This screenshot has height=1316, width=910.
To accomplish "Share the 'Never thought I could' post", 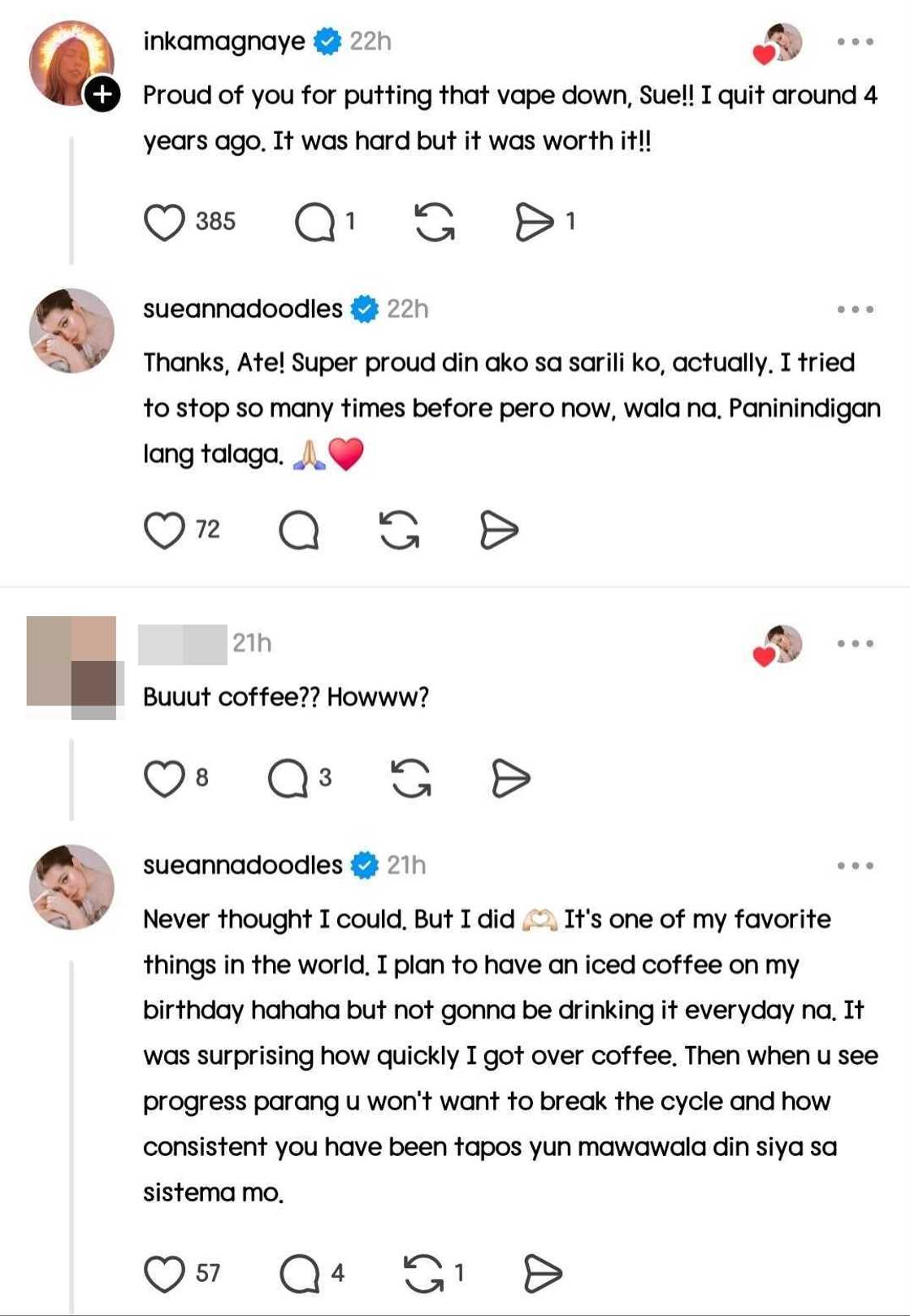I will [542, 1274].
